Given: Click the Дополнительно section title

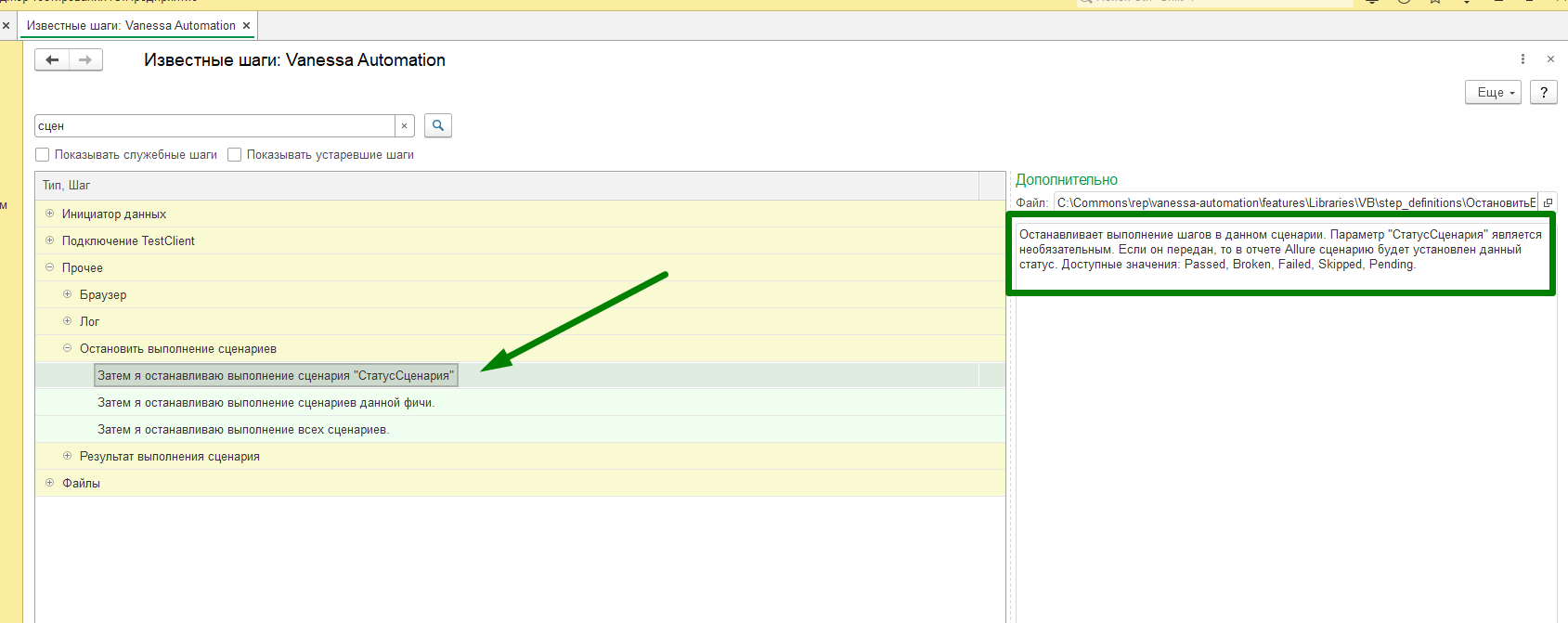Looking at the screenshot, I should point(1067,180).
